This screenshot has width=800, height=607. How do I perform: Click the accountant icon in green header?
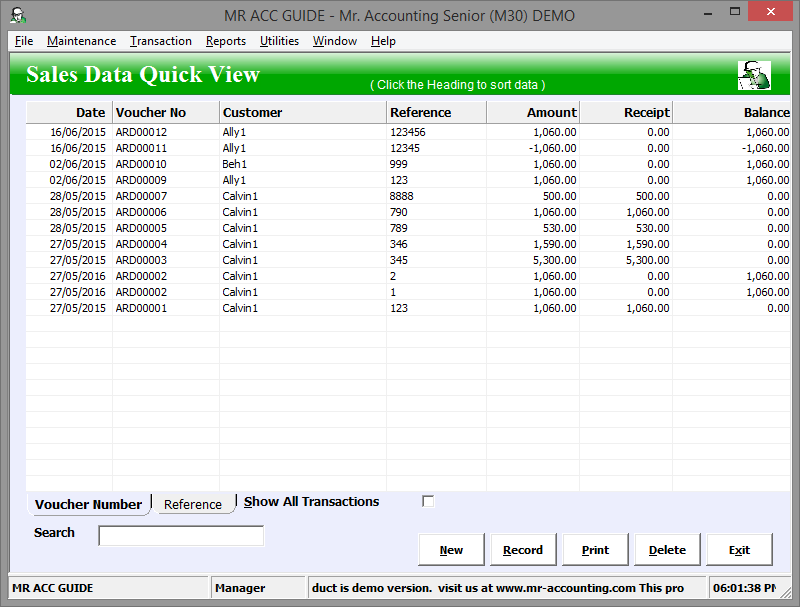[753, 75]
